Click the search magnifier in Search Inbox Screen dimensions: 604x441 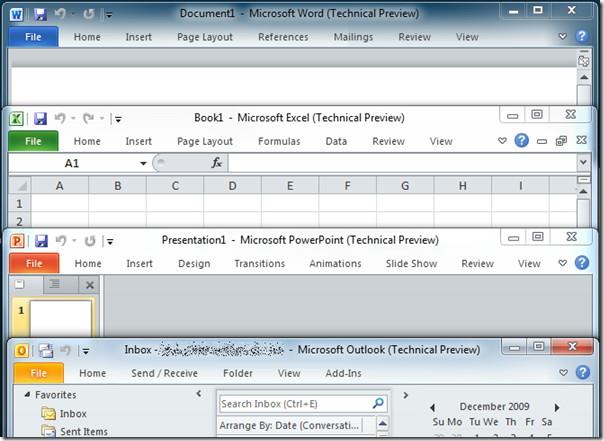pyautogui.click(x=378, y=404)
